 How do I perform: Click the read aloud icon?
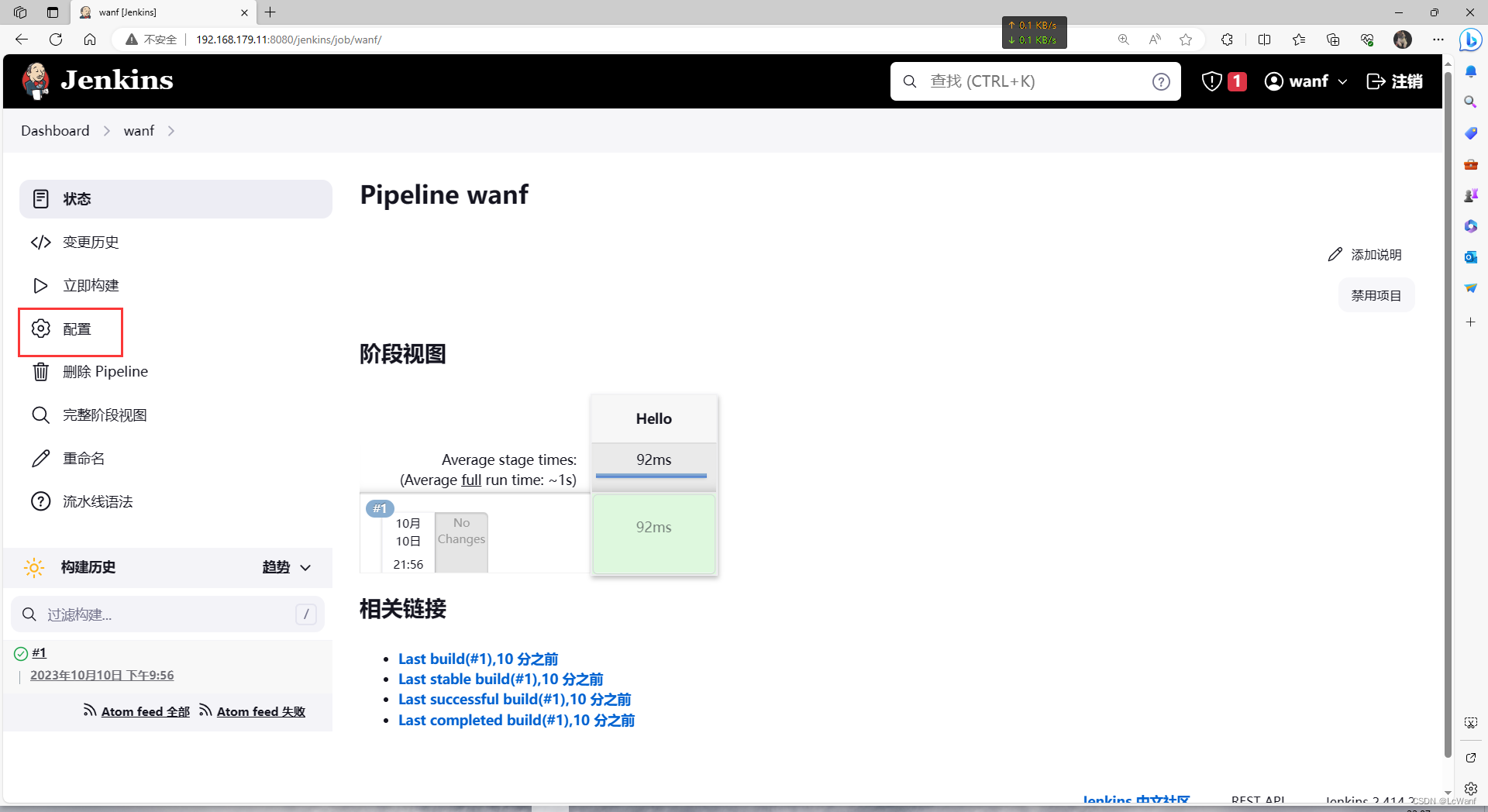tap(1155, 40)
